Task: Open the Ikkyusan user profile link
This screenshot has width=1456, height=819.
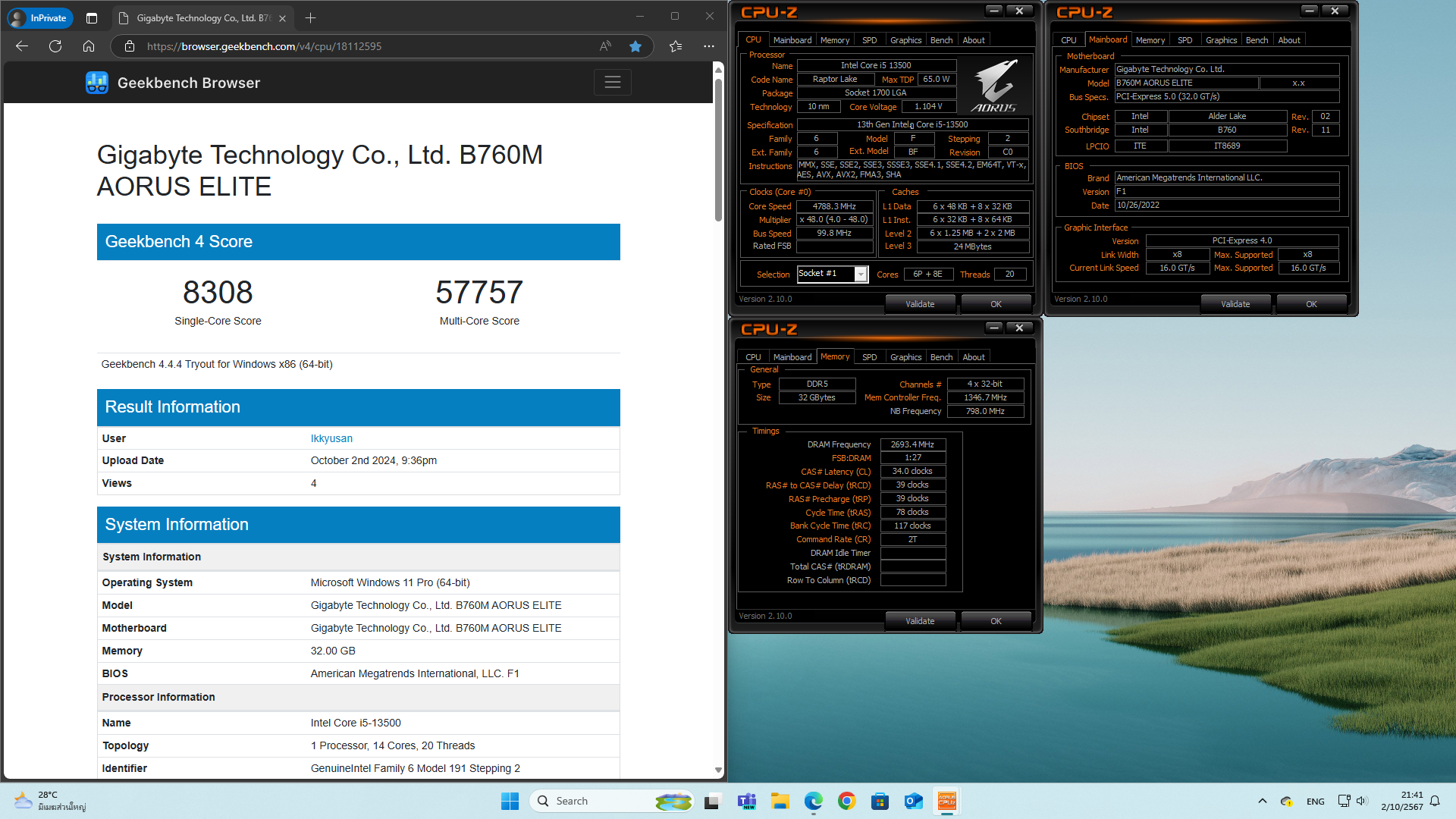Action: [x=331, y=438]
